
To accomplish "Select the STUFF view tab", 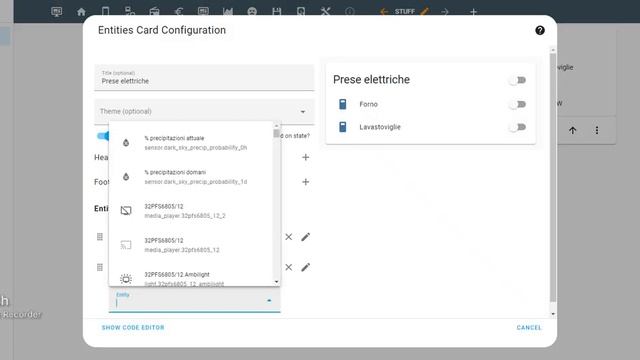I will pos(404,11).
